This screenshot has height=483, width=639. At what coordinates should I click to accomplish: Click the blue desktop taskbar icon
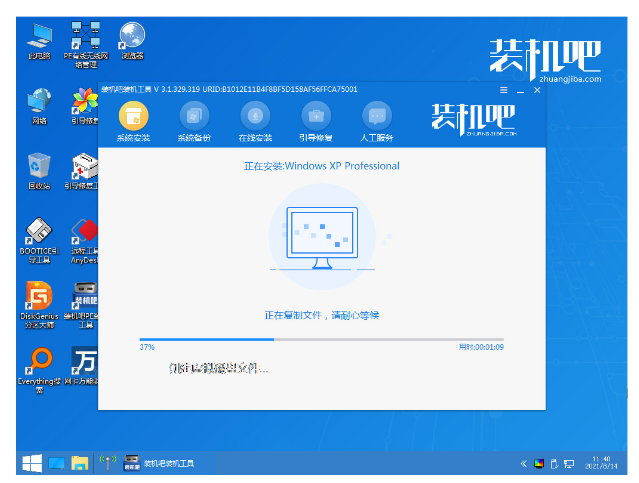56,463
